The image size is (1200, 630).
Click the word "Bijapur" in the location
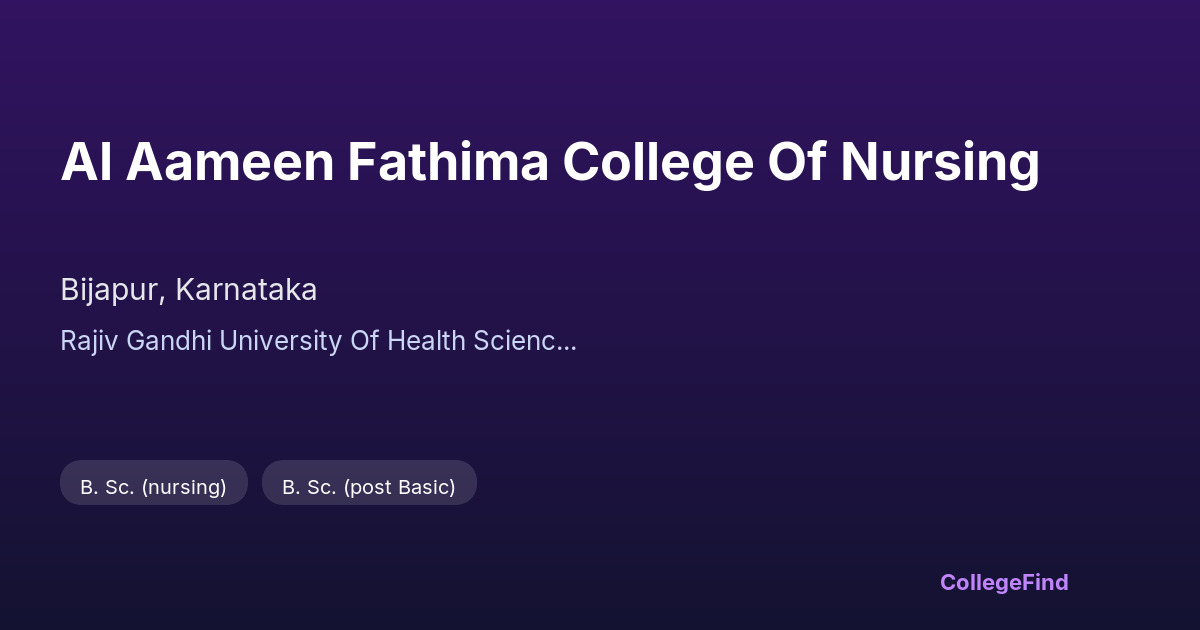[110, 290]
